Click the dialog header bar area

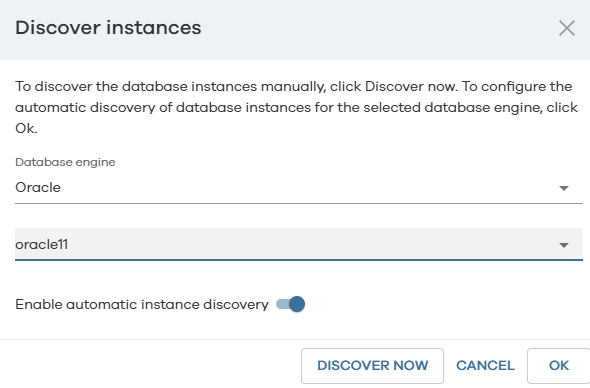(x=295, y=30)
